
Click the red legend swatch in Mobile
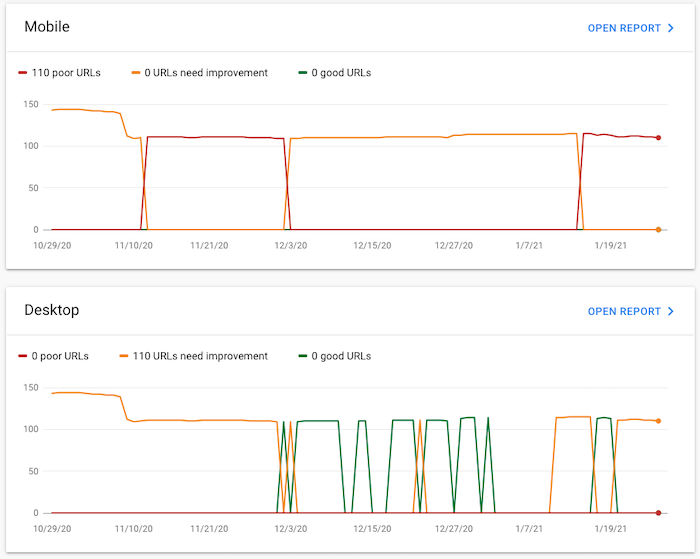click(x=23, y=73)
